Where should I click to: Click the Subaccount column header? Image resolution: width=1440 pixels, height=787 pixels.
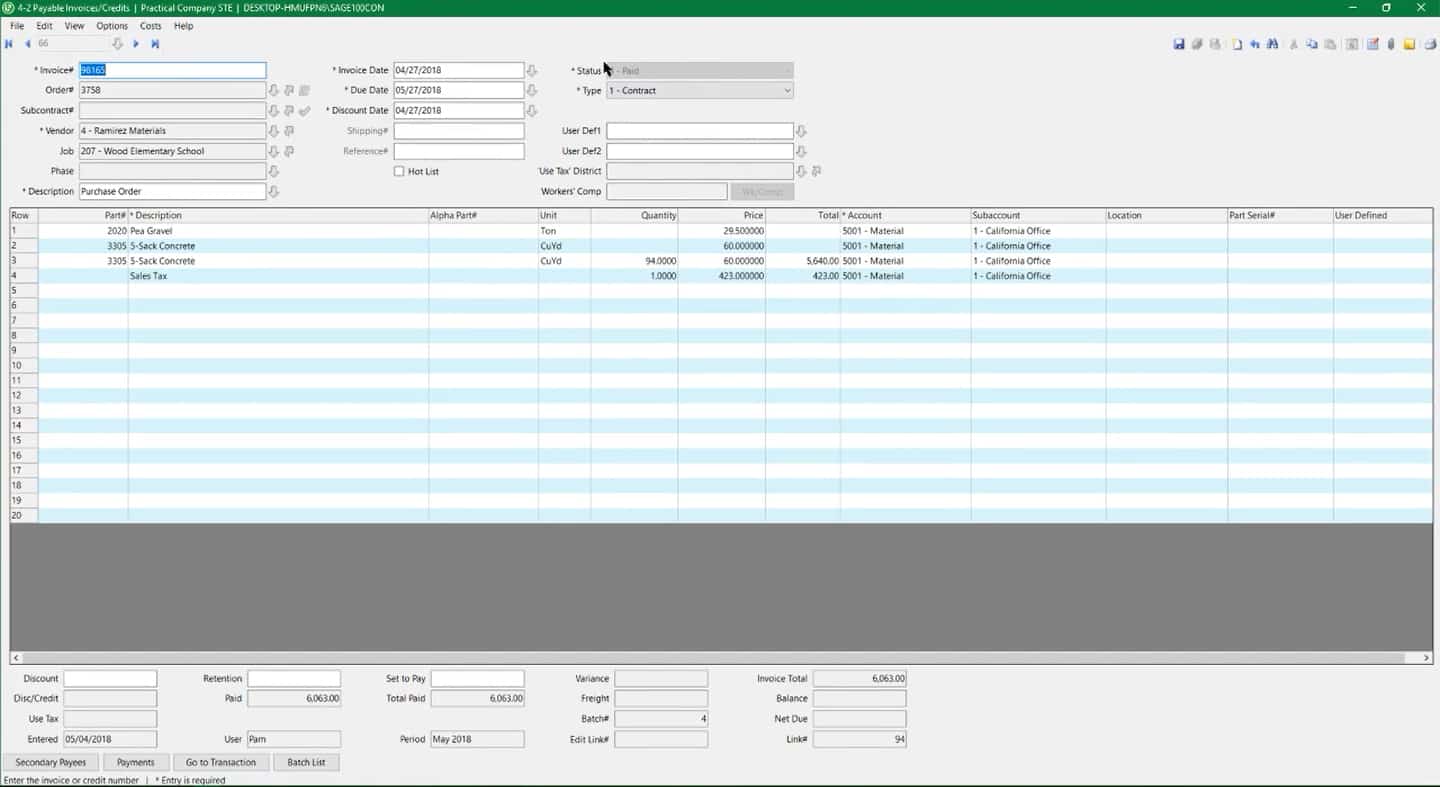pos(1038,216)
